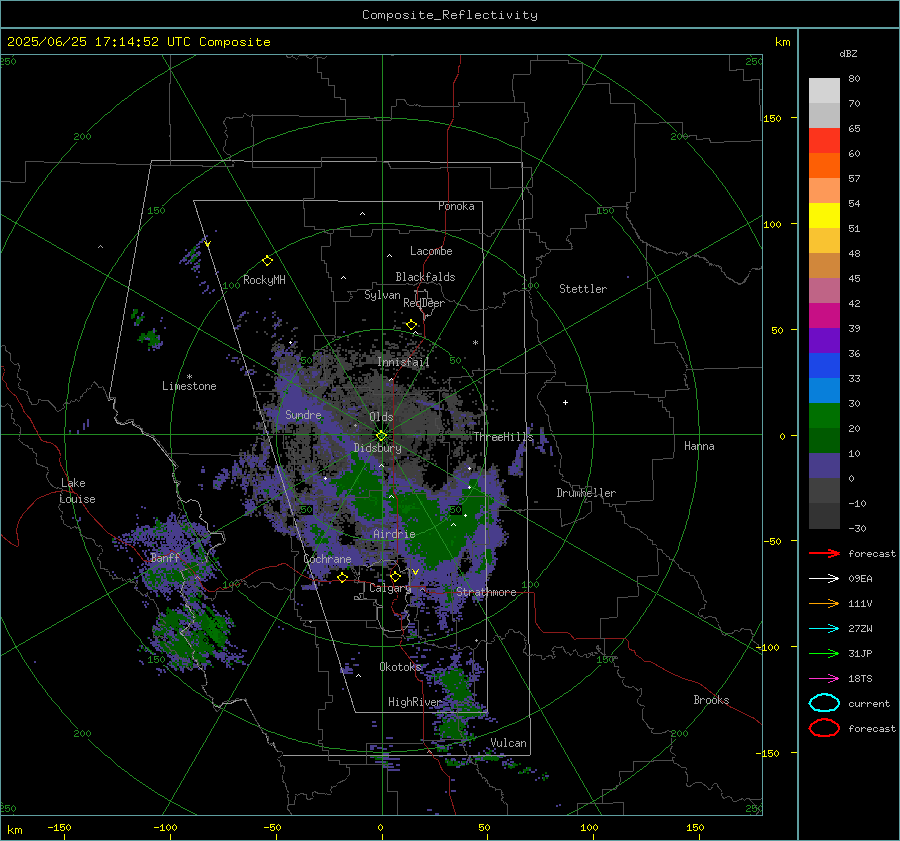This screenshot has width=900, height=841.
Task: Click the Limestone label
Action: tap(189, 386)
